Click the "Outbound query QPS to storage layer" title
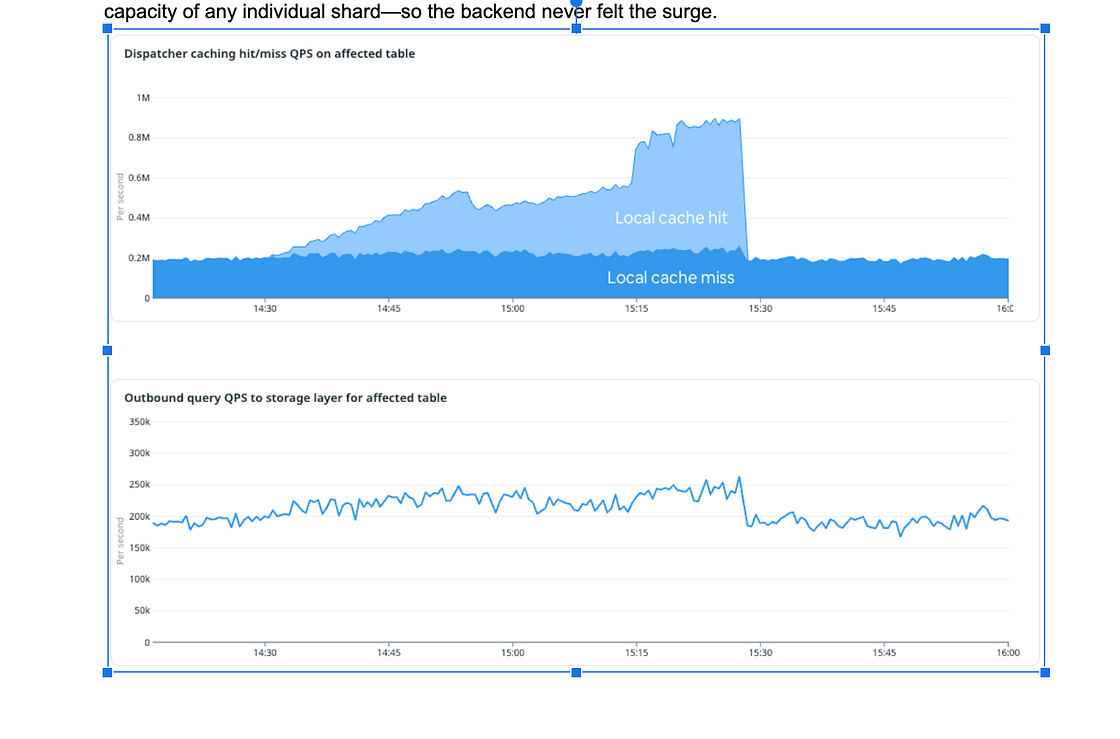1120x739 pixels. click(285, 398)
